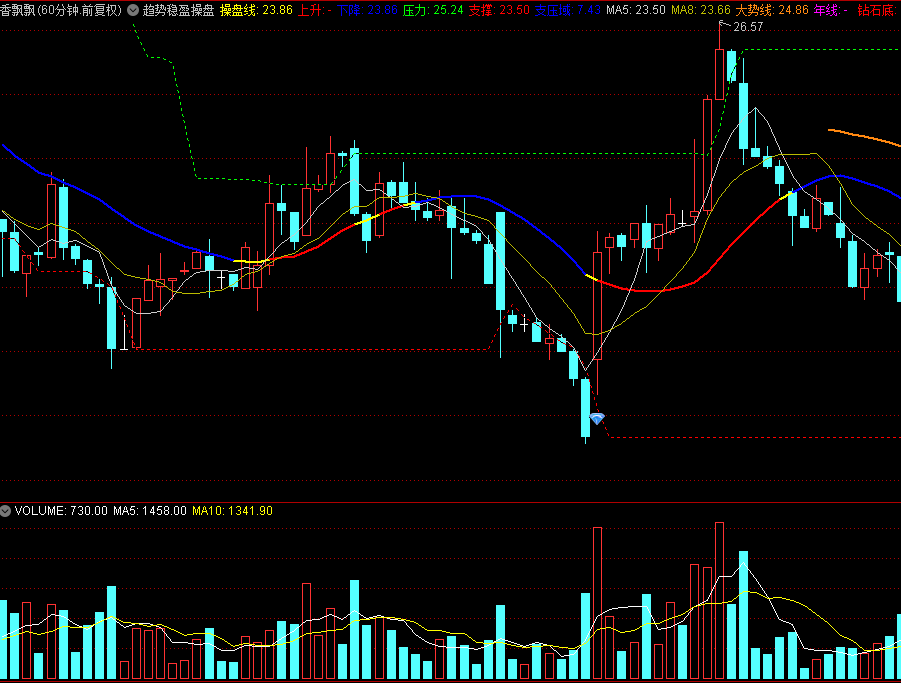Click the blue diamond bottom signal icon
The width and height of the screenshot is (901, 683).
597,419
